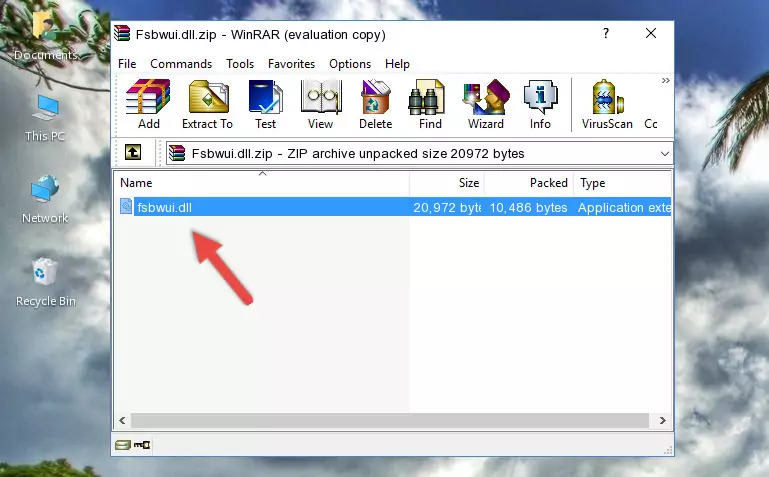Image resolution: width=769 pixels, height=477 pixels.
Task: Select Recycle Bin desktop icon
Action: coord(46,282)
